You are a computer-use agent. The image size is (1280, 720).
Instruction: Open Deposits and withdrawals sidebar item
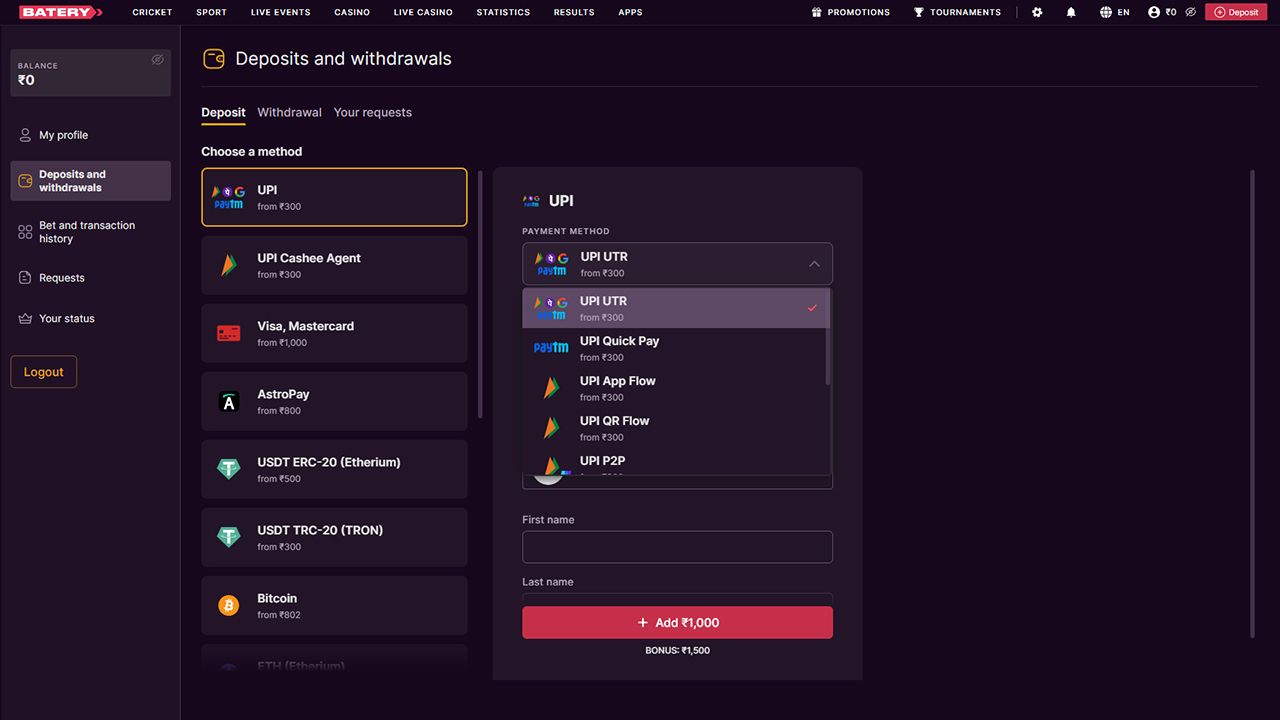pyautogui.click(x=90, y=181)
